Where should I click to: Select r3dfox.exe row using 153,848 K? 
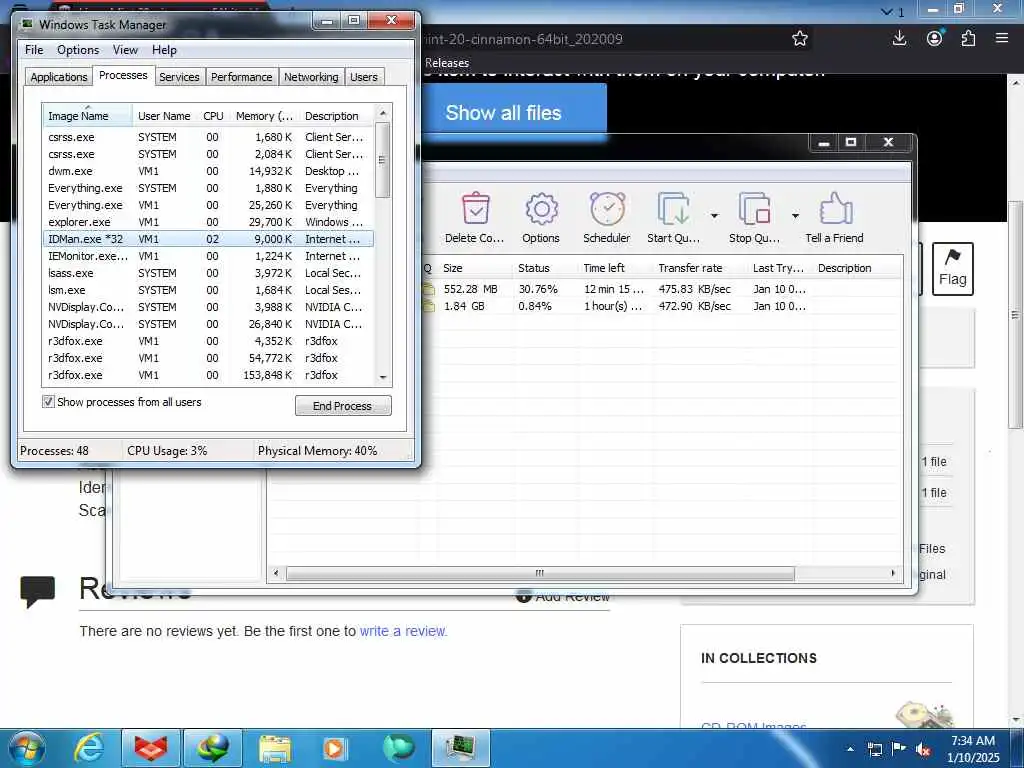208,375
